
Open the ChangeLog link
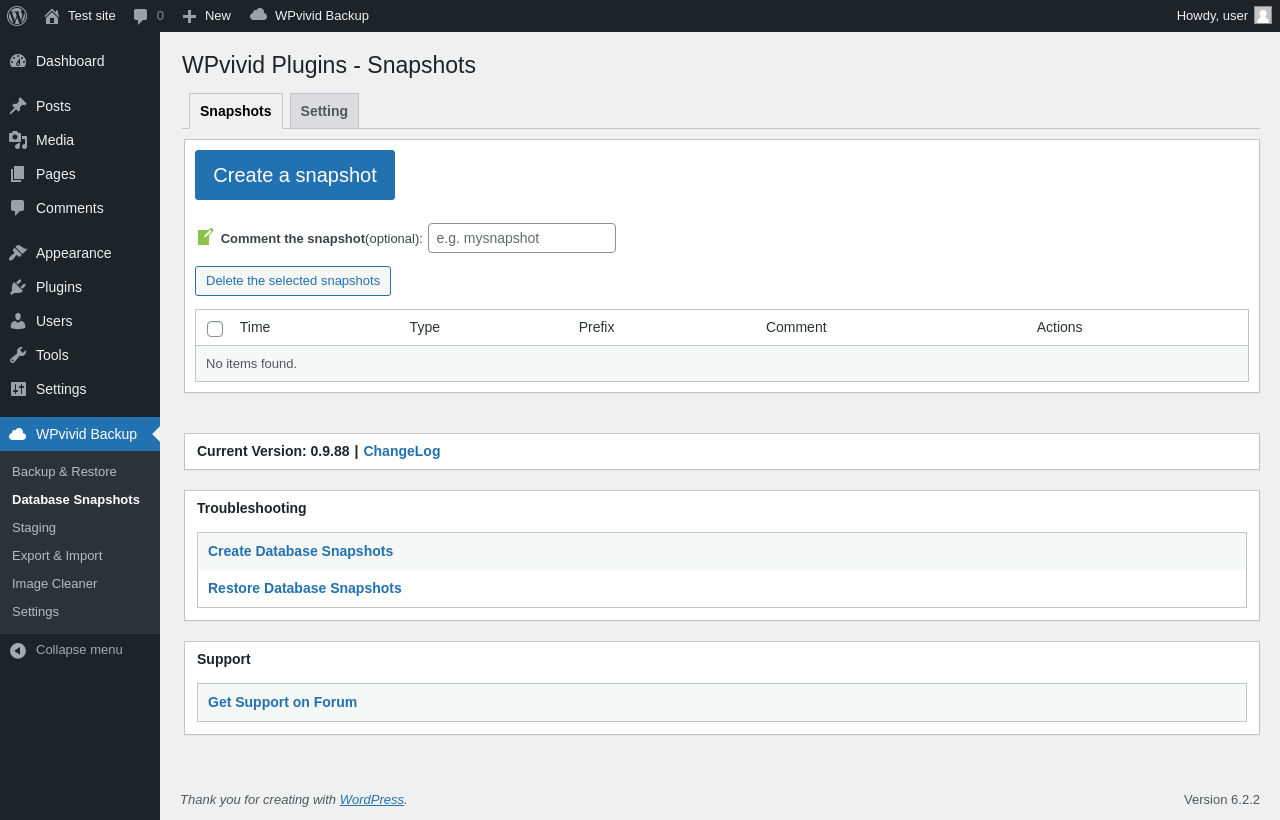[x=401, y=451]
